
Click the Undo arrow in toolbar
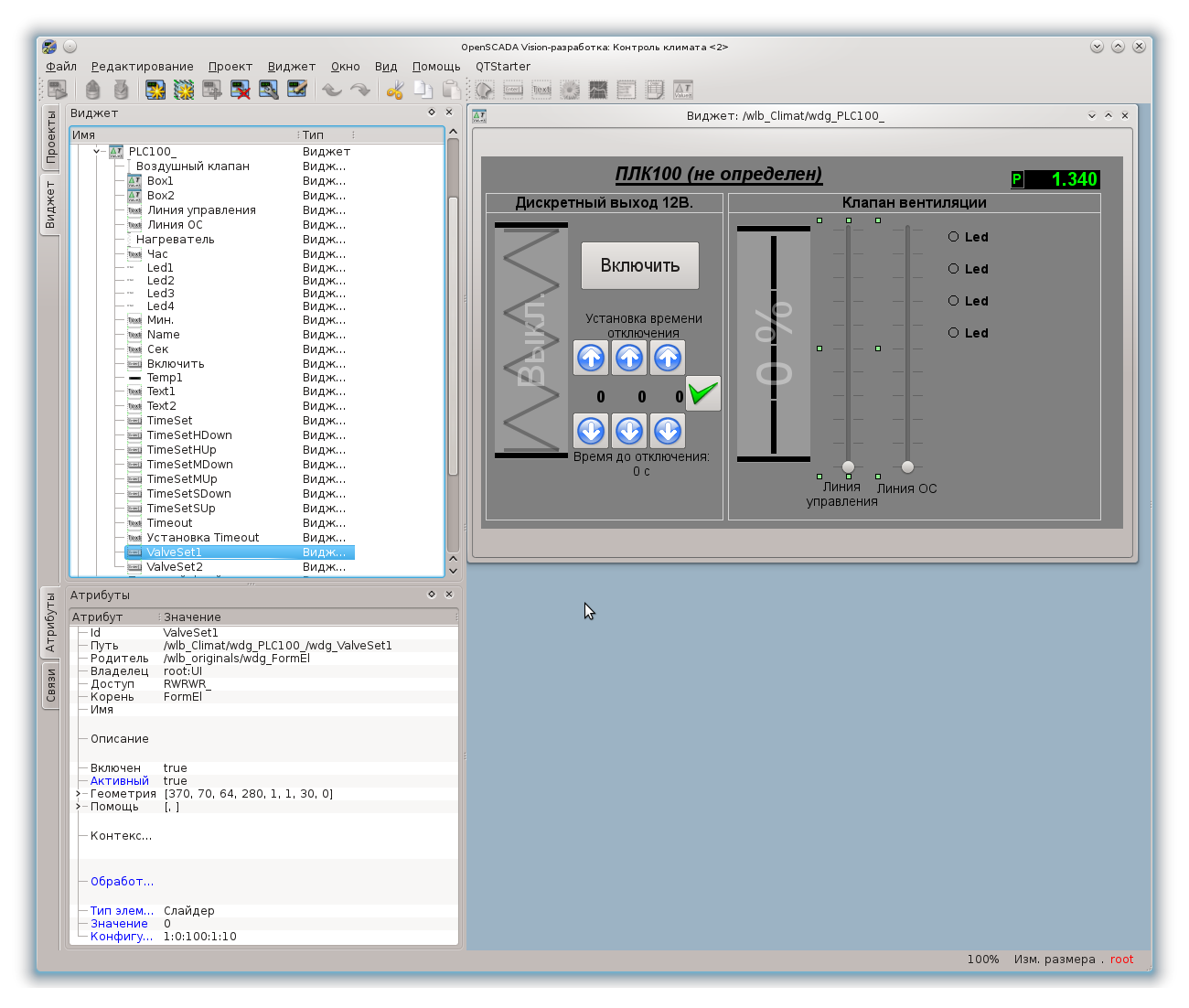click(332, 90)
